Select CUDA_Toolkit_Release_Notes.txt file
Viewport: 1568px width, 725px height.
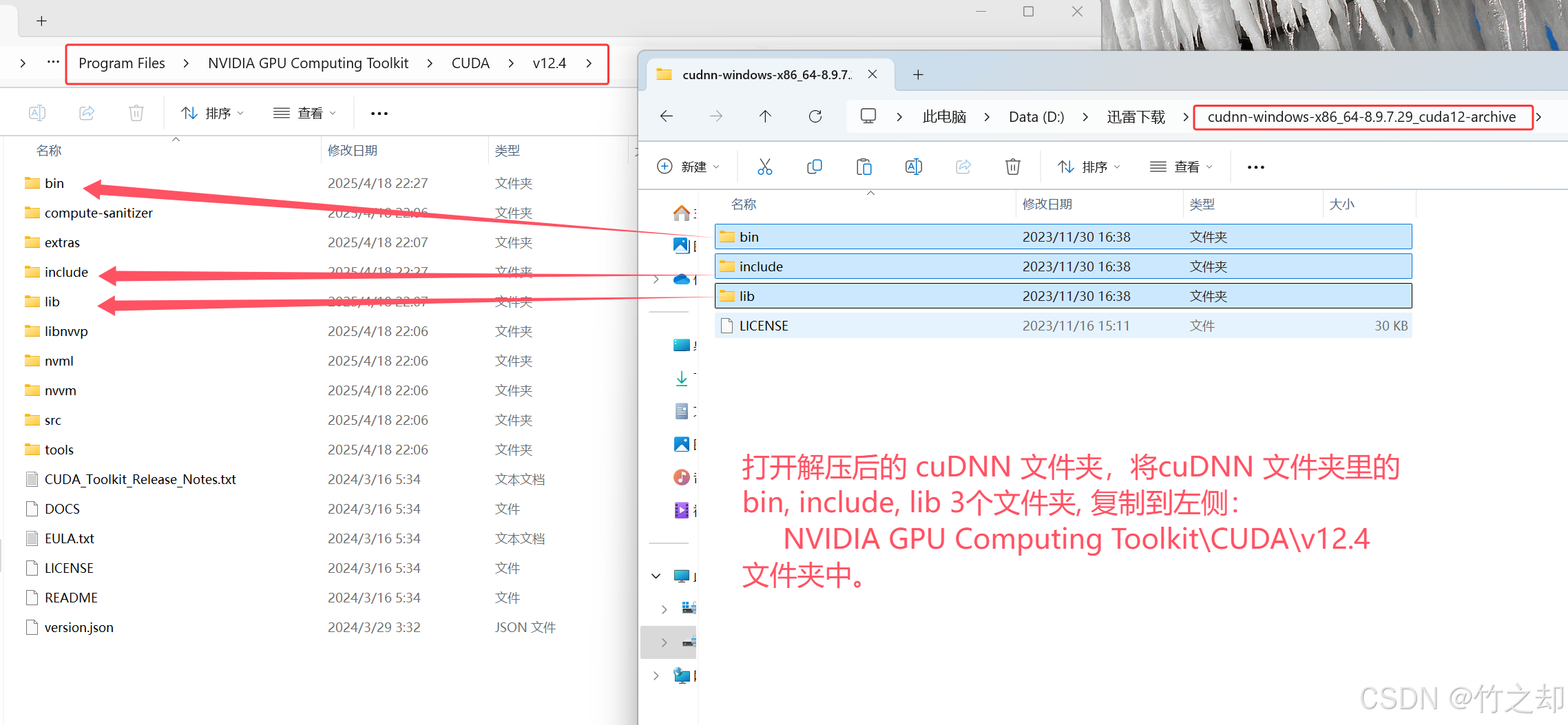140,479
